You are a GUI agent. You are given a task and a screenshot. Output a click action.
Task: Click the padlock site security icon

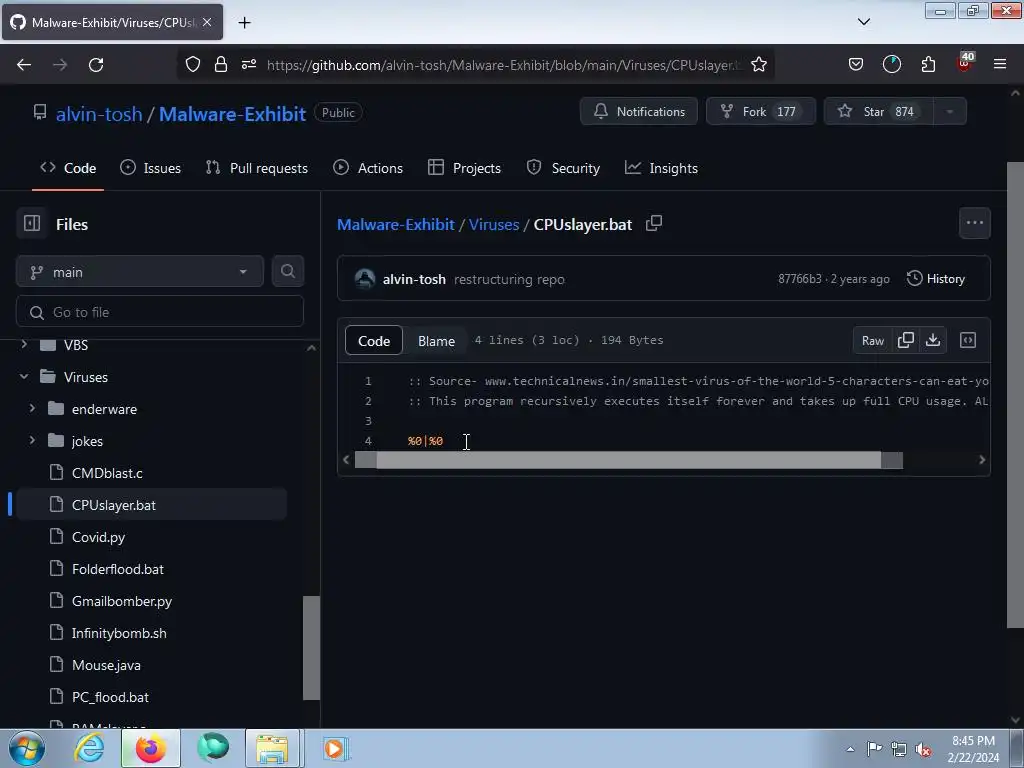coord(221,65)
